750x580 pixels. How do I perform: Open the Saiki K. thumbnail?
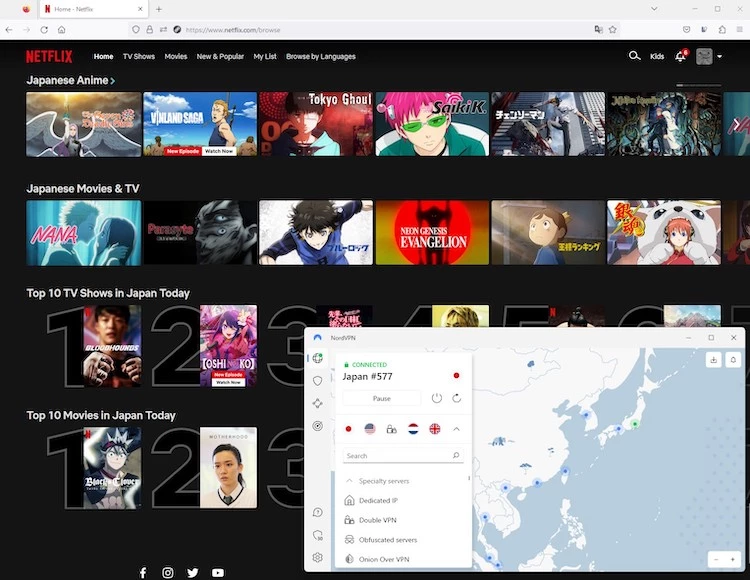click(432, 124)
